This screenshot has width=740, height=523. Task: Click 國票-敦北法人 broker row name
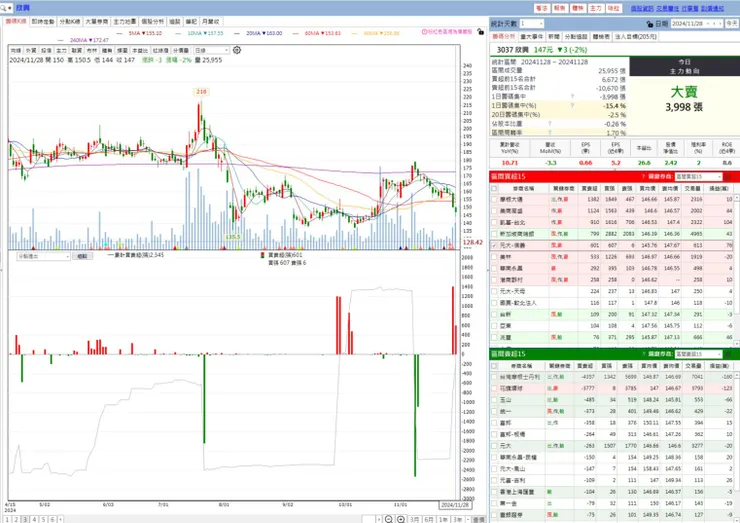click(x=518, y=303)
